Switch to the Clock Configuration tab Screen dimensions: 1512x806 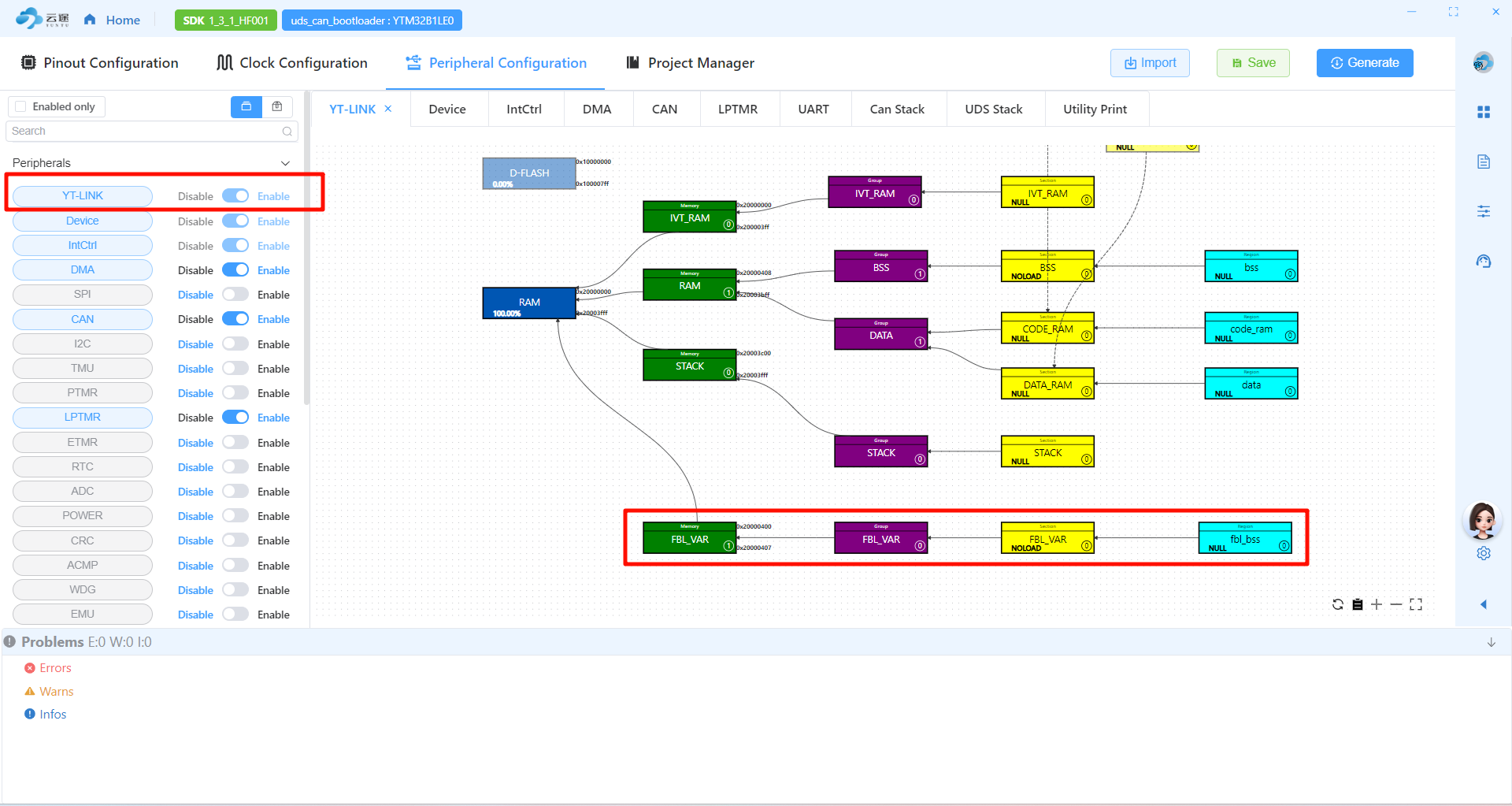coord(292,63)
